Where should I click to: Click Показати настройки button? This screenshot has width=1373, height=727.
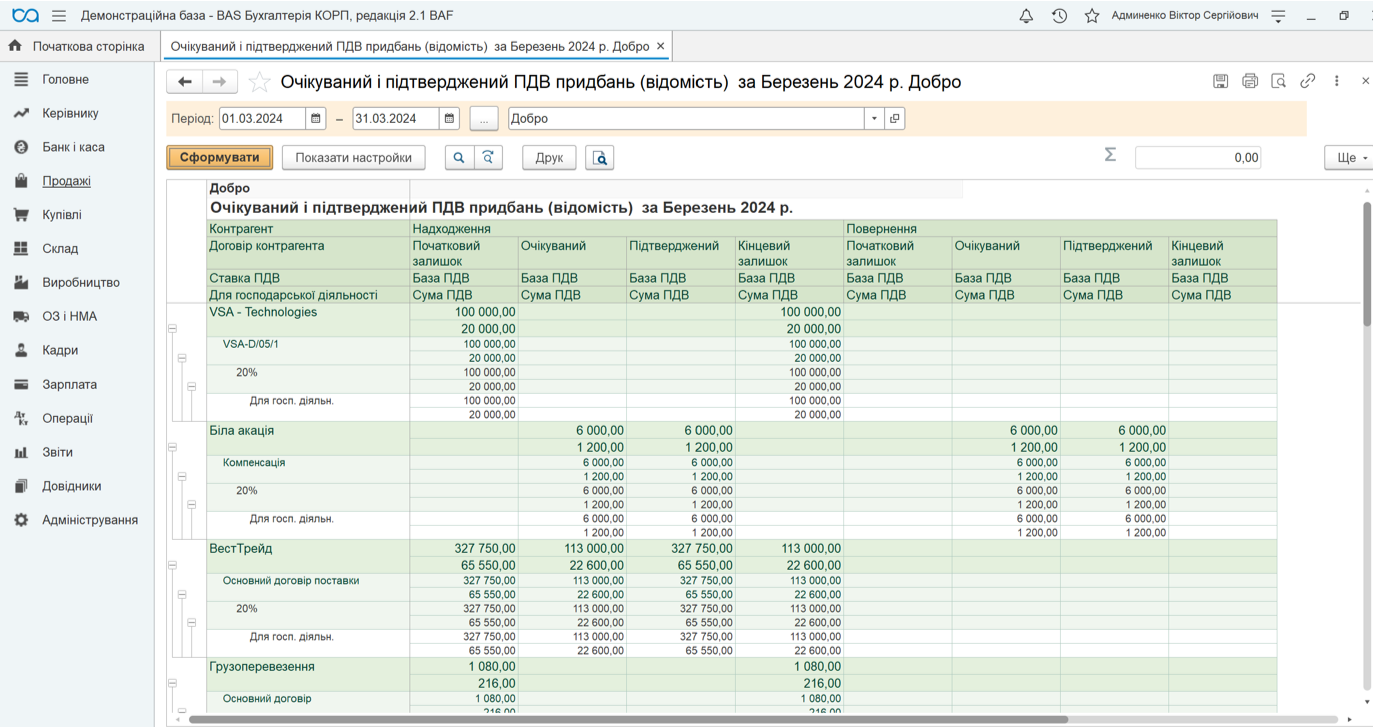(x=354, y=158)
